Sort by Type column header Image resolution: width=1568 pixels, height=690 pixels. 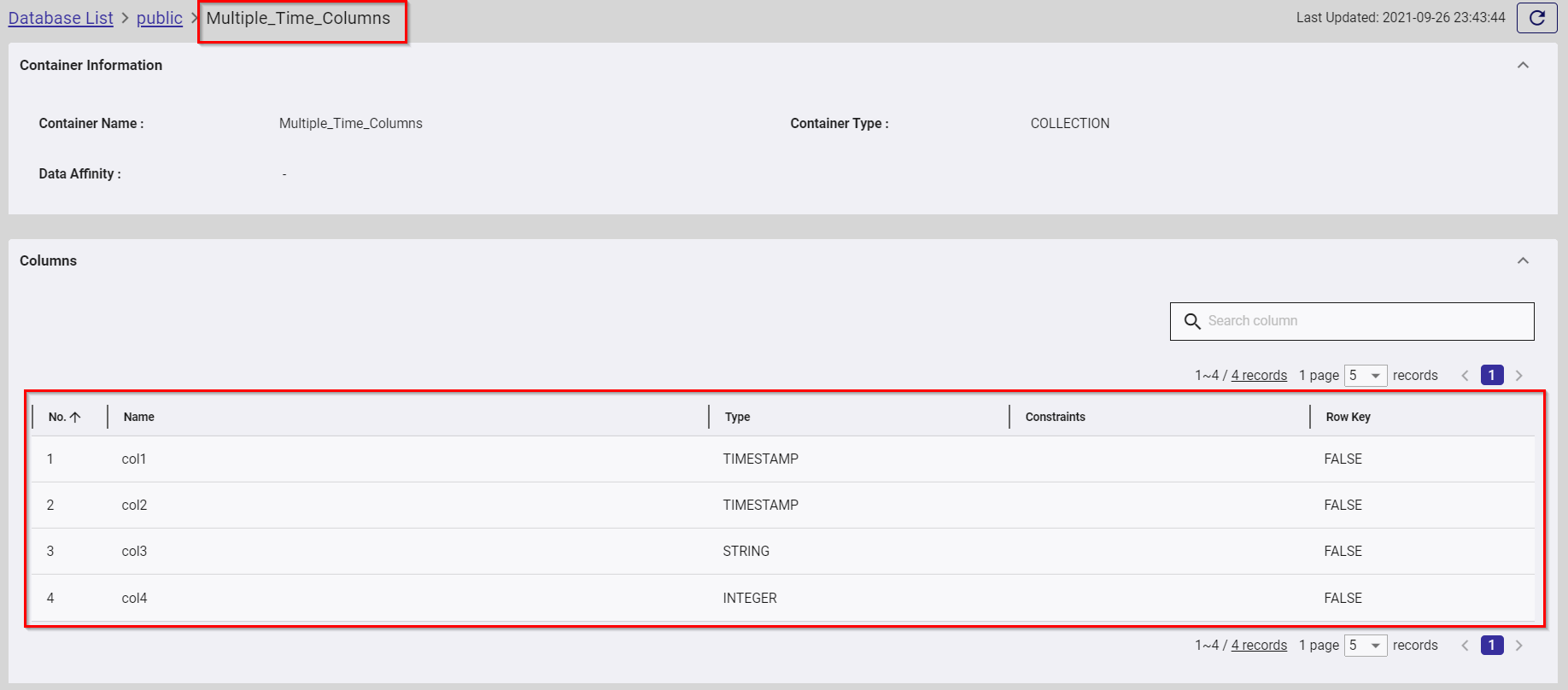click(737, 417)
